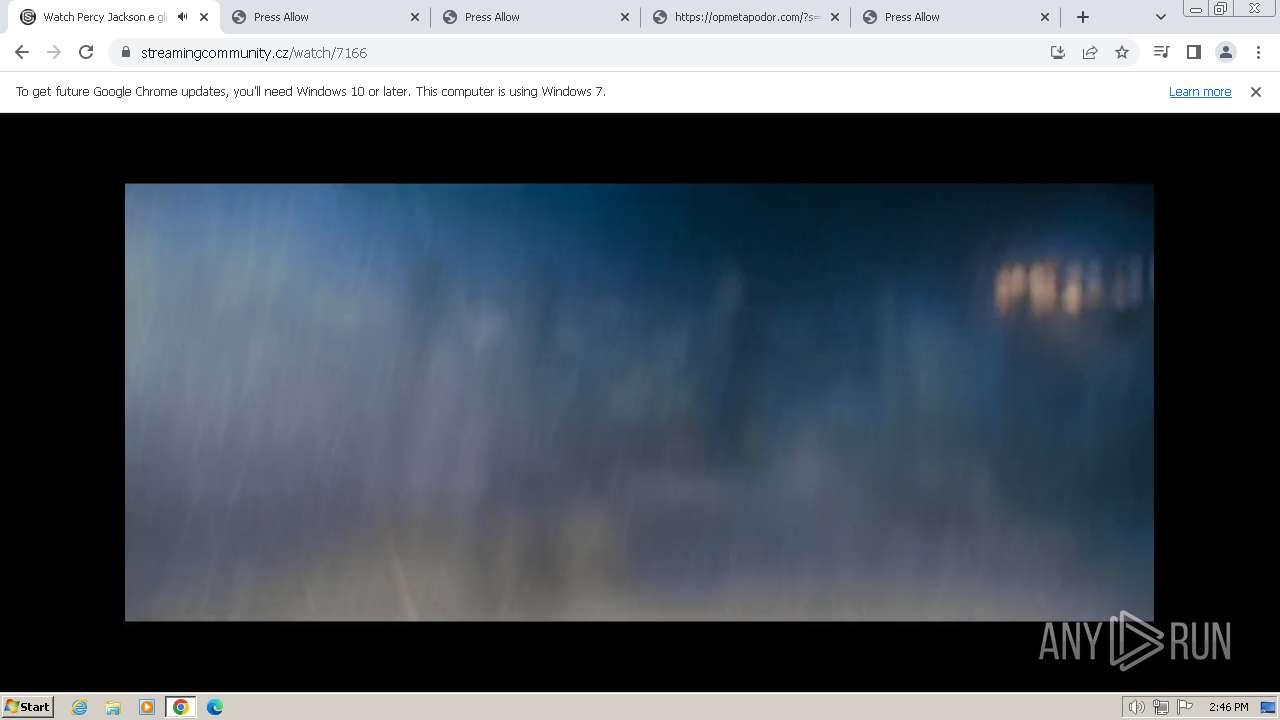Select Chrome in the taskbar
Screen dimensions: 1280x720
click(x=181, y=707)
